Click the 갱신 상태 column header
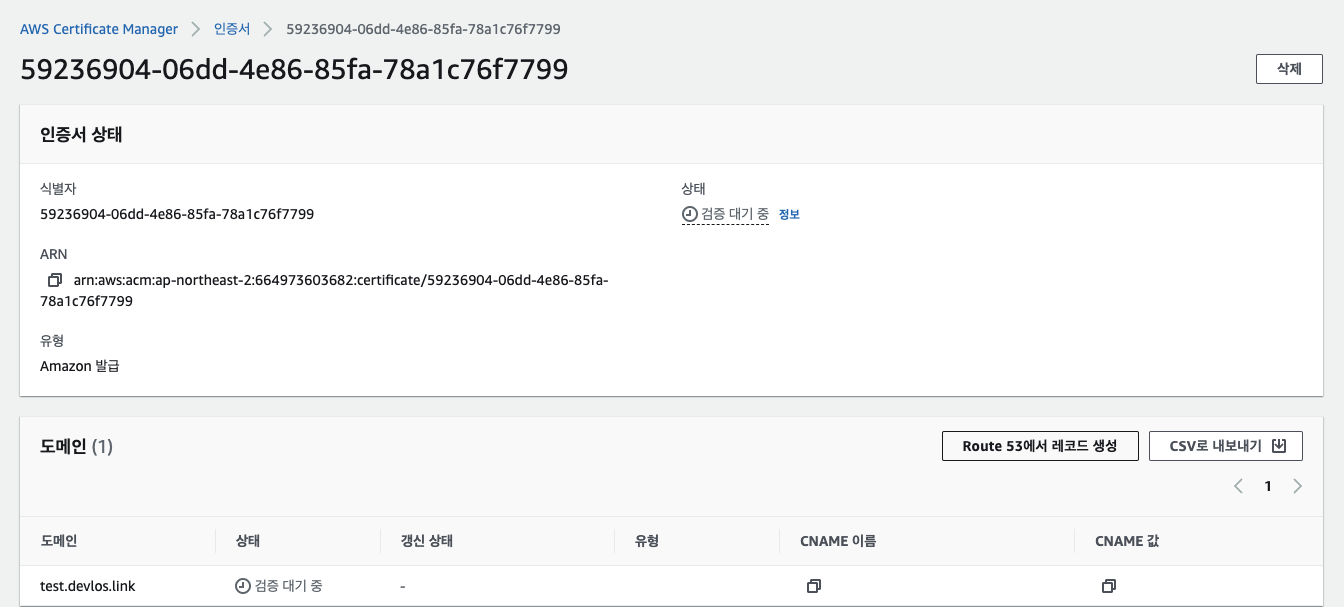Viewport: 1344px width, 607px height. (427, 541)
